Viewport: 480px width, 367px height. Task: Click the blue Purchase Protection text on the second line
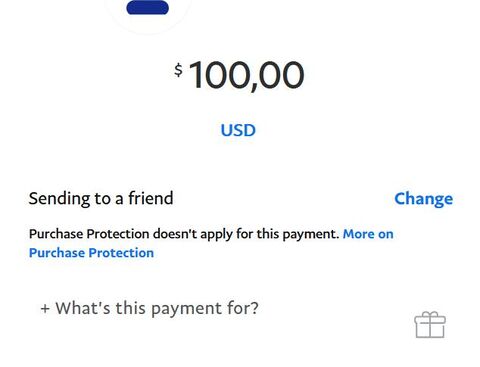pyautogui.click(x=91, y=253)
